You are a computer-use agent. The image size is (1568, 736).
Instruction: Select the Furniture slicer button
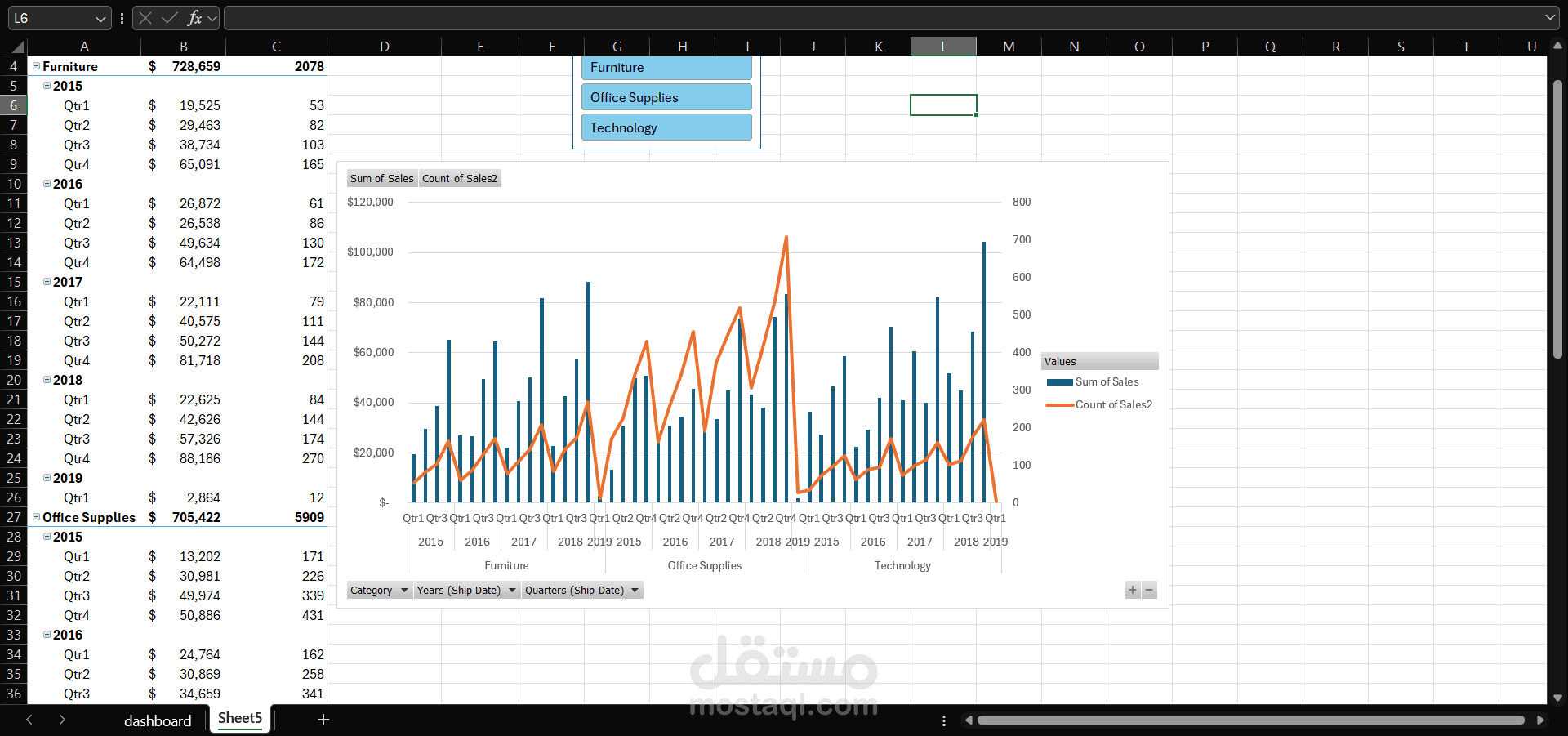click(x=666, y=68)
